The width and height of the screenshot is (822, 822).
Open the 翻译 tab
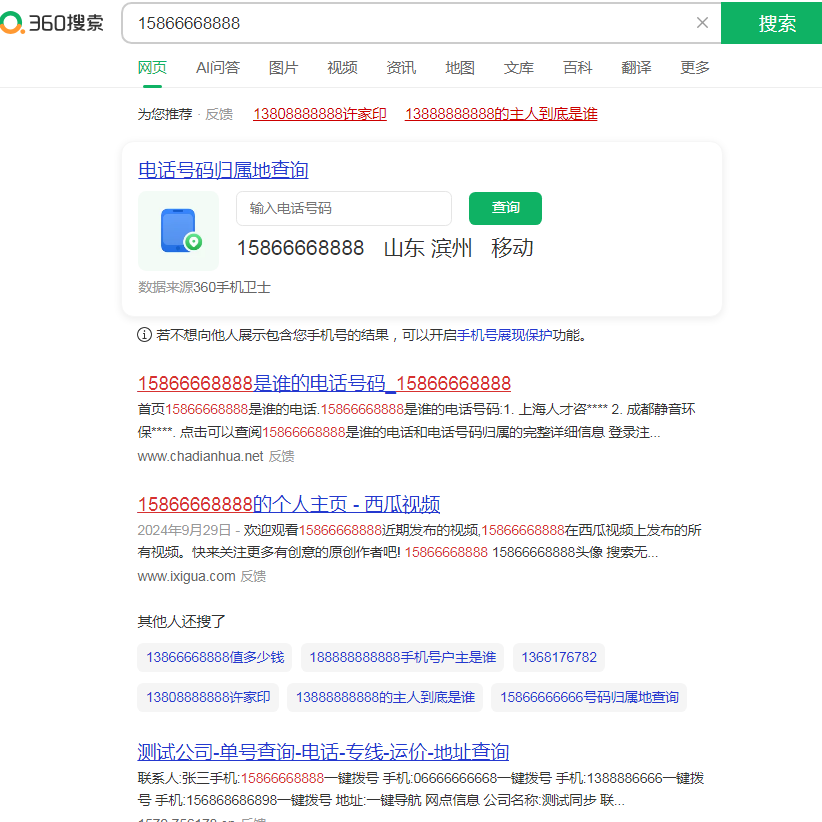point(636,68)
